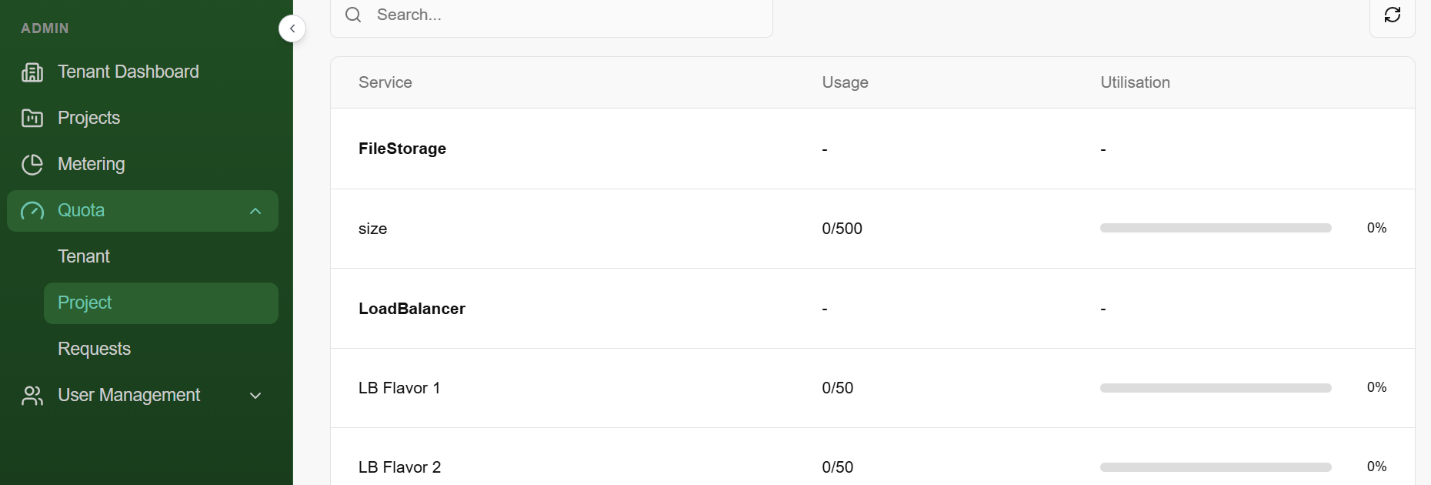Select the LoadBalancer row

(x=412, y=309)
